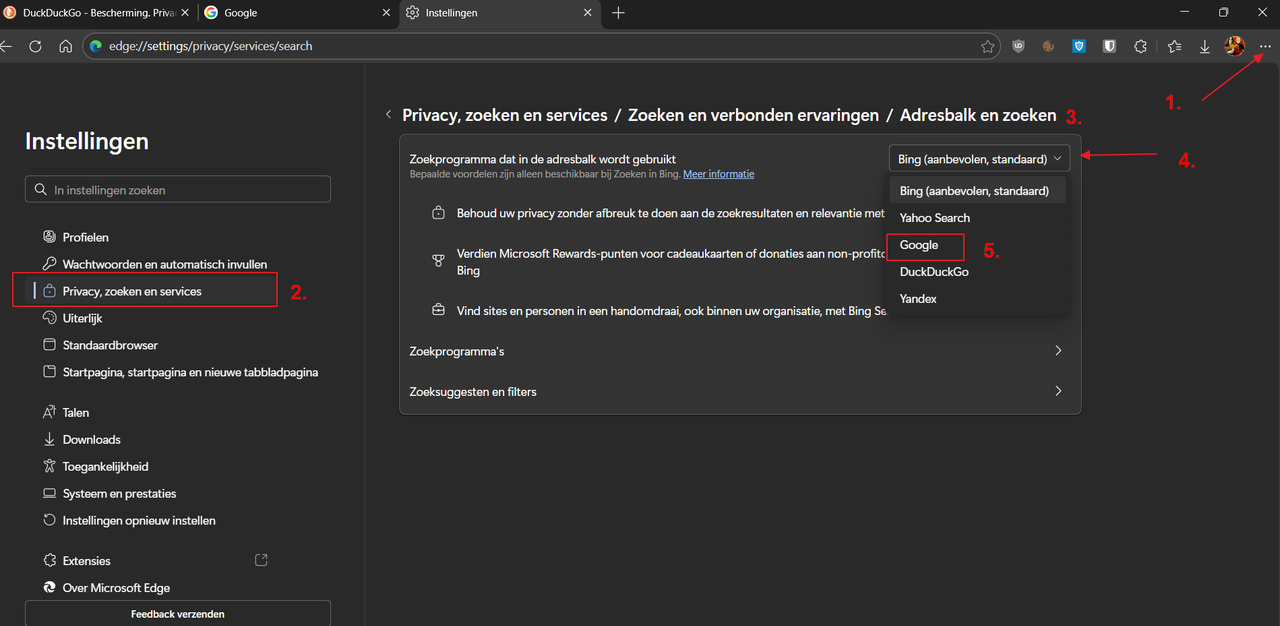Go back with the browser back arrow
The width and height of the screenshot is (1280, 626).
pos(6,46)
